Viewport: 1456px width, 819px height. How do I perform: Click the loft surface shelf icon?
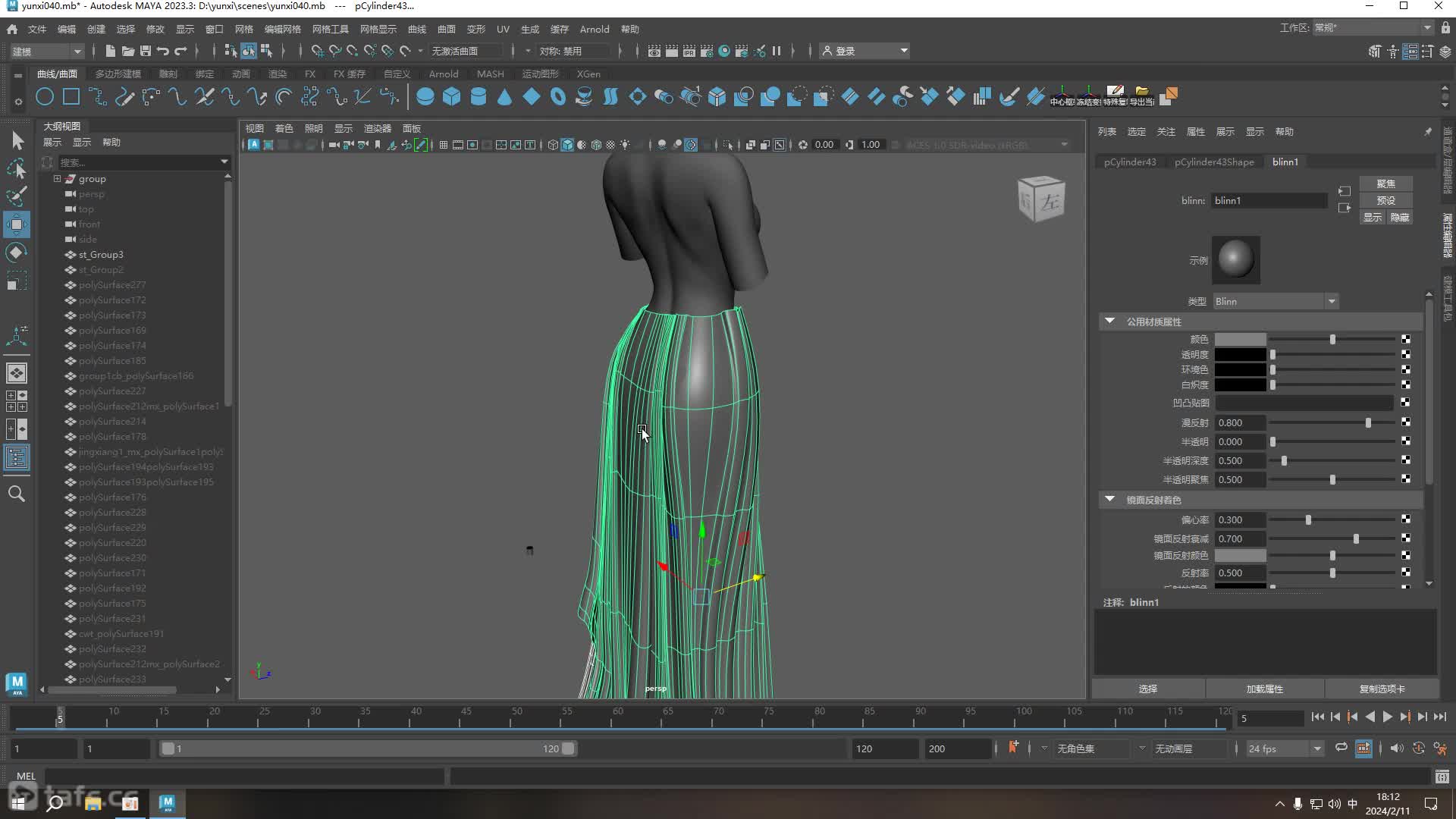pos(610,97)
